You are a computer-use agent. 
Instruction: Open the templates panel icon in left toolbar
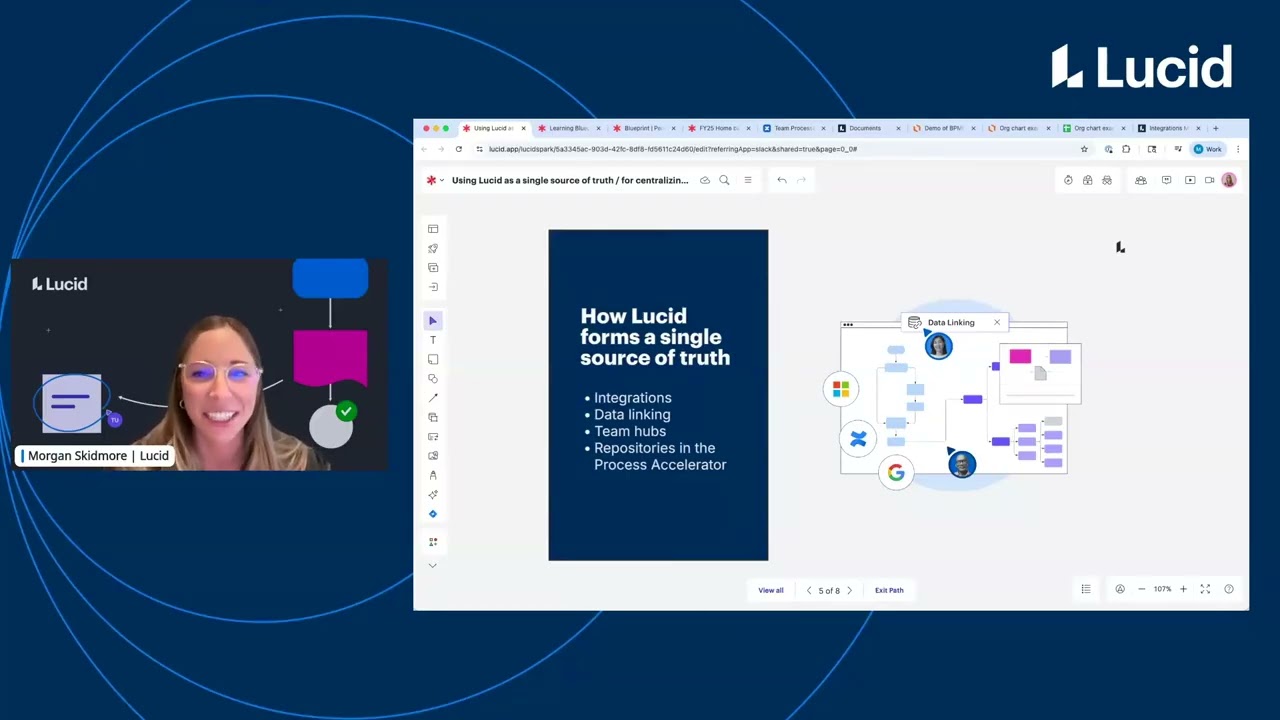[x=433, y=229]
